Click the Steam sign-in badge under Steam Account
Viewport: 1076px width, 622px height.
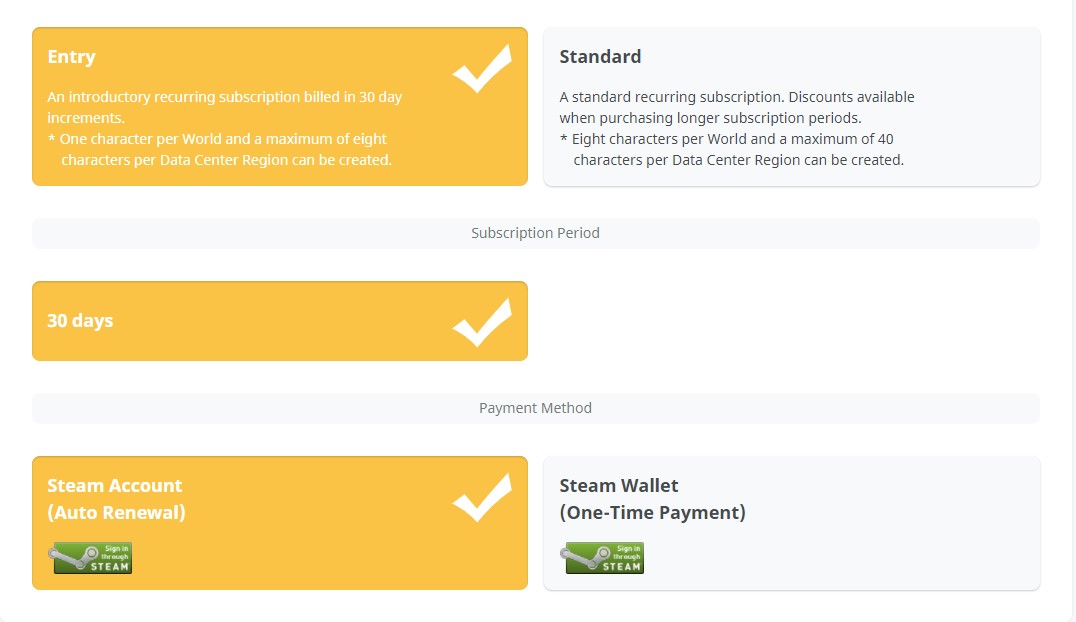click(x=91, y=558)
